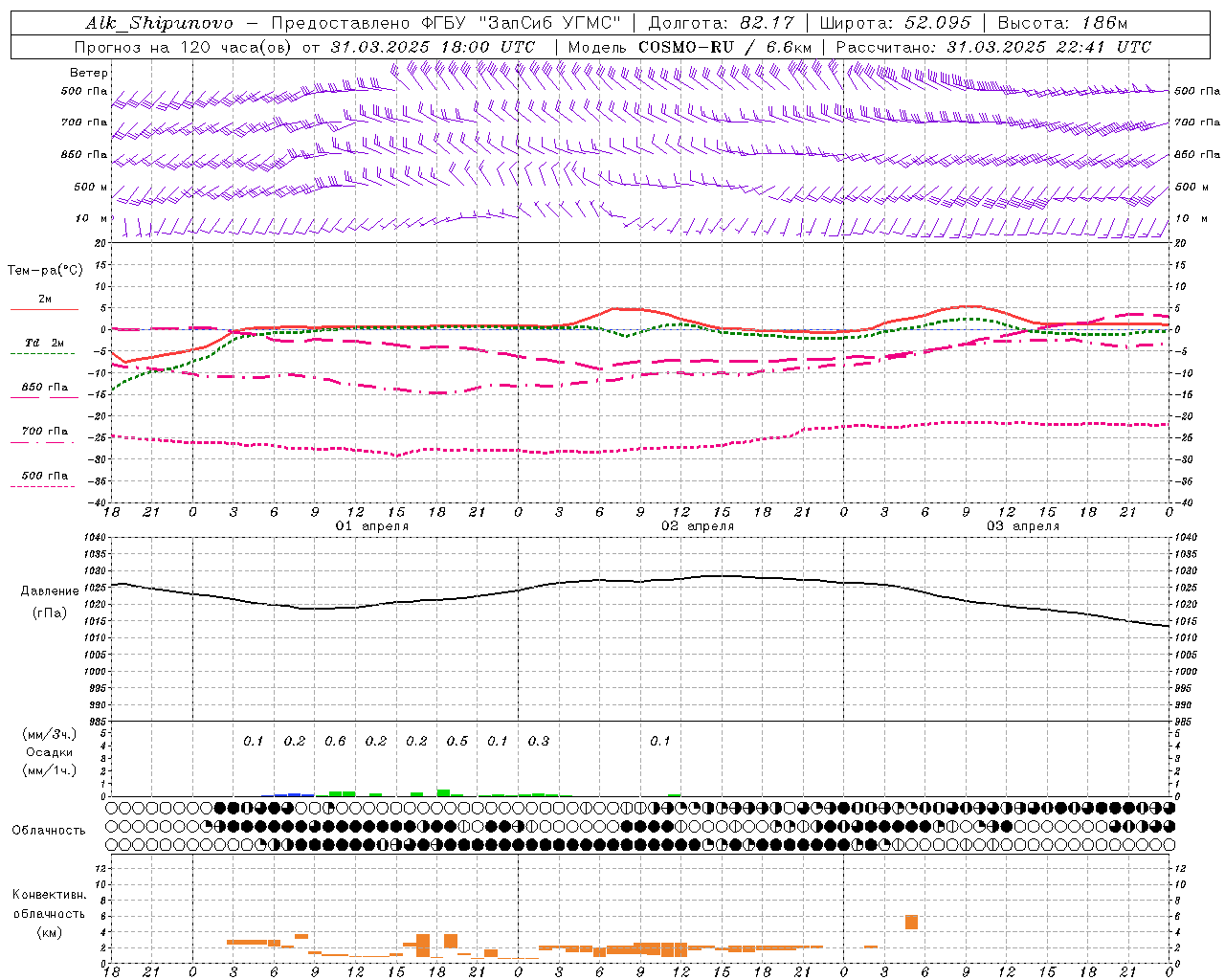Click the Осадки precipitation label
The image size is (1225, 980).
point(50,752)
